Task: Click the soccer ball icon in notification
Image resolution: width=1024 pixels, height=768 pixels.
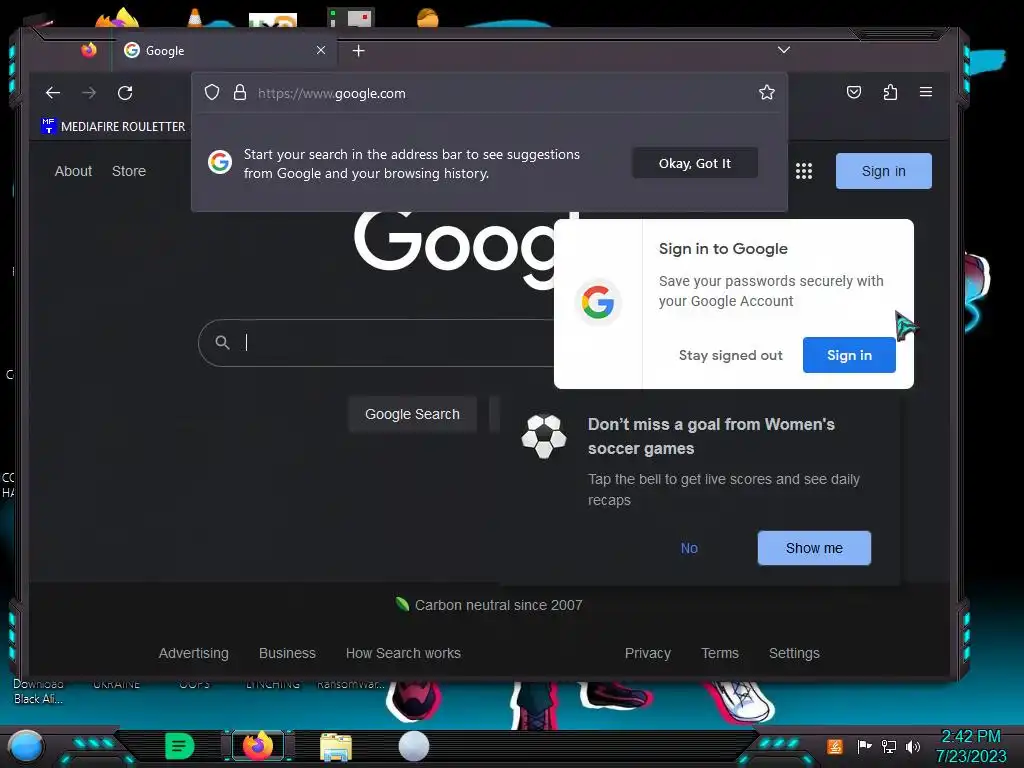Action: pos(543,436)
